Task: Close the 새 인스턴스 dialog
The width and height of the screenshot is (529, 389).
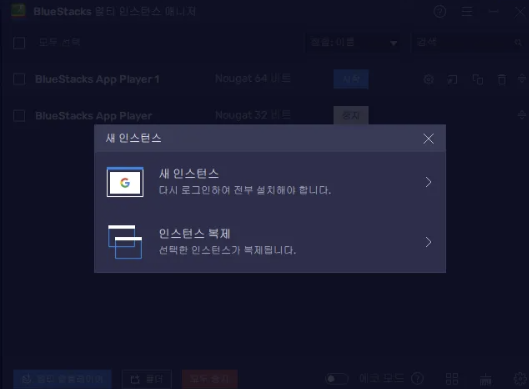Action: click(x=428, y=139)
